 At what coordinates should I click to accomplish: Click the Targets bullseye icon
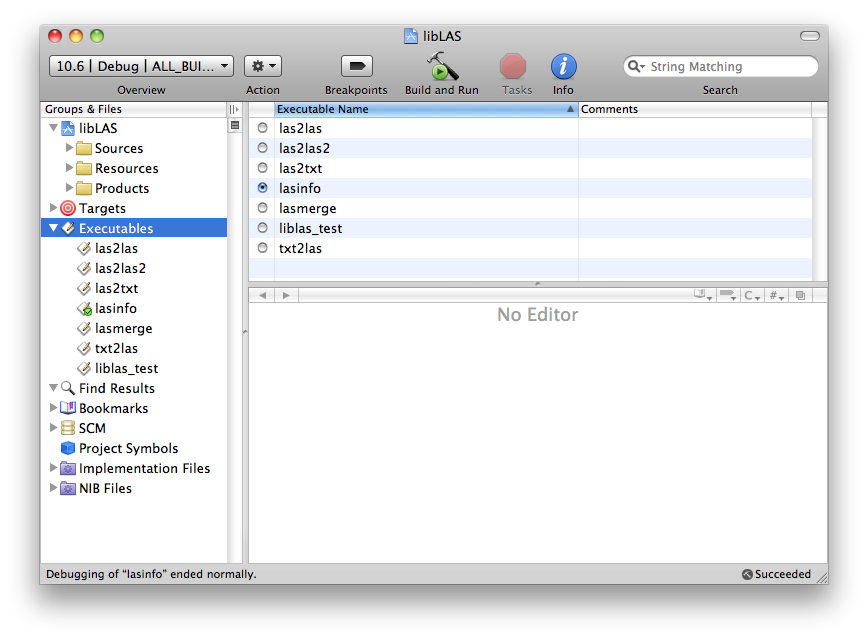click(68, 208)
